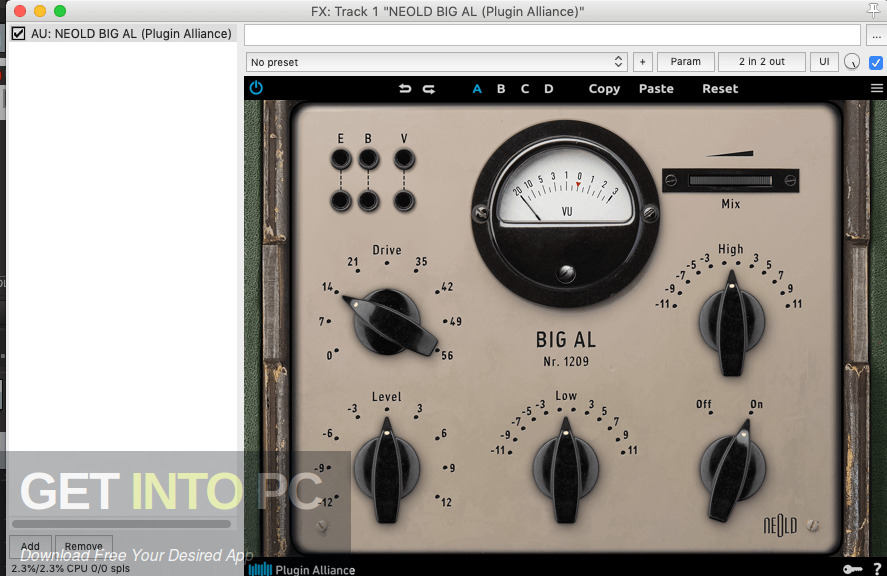Viewport: 887px width, 576px height.
Task: Click the undo arrow in plugin toolbar
Action: (404, 89)
